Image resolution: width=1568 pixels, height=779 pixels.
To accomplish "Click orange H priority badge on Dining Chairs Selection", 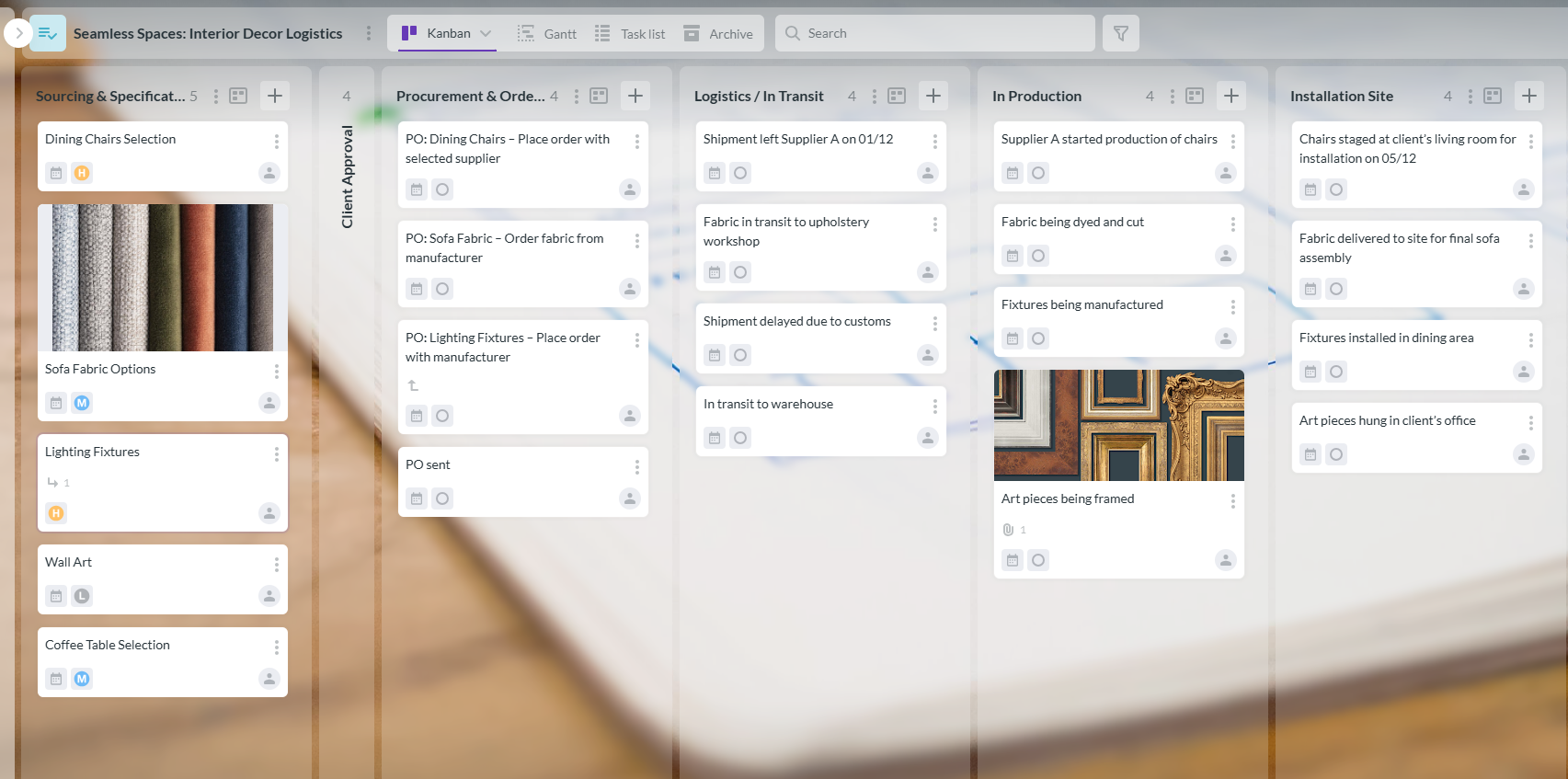I will coord(82,173).
